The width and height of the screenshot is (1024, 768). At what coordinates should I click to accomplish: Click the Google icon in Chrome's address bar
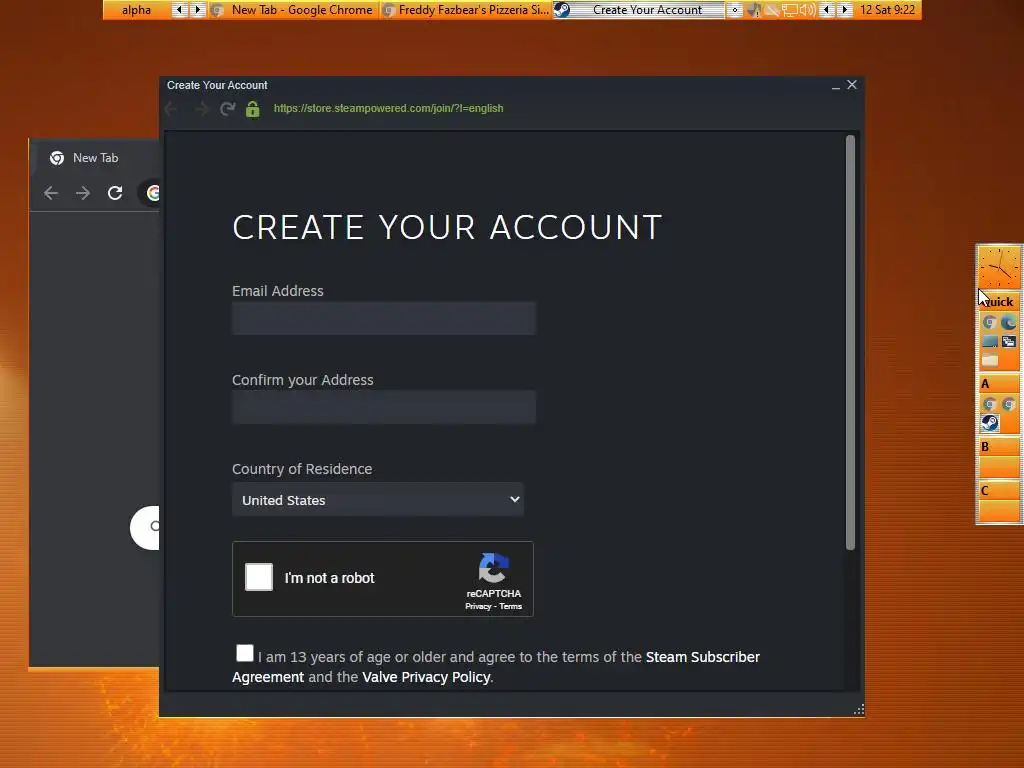pos(153,193)
